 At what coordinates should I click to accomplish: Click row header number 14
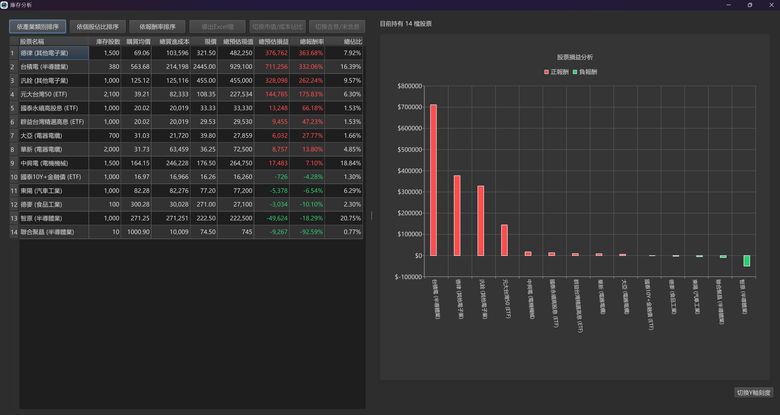pos(14,232)
